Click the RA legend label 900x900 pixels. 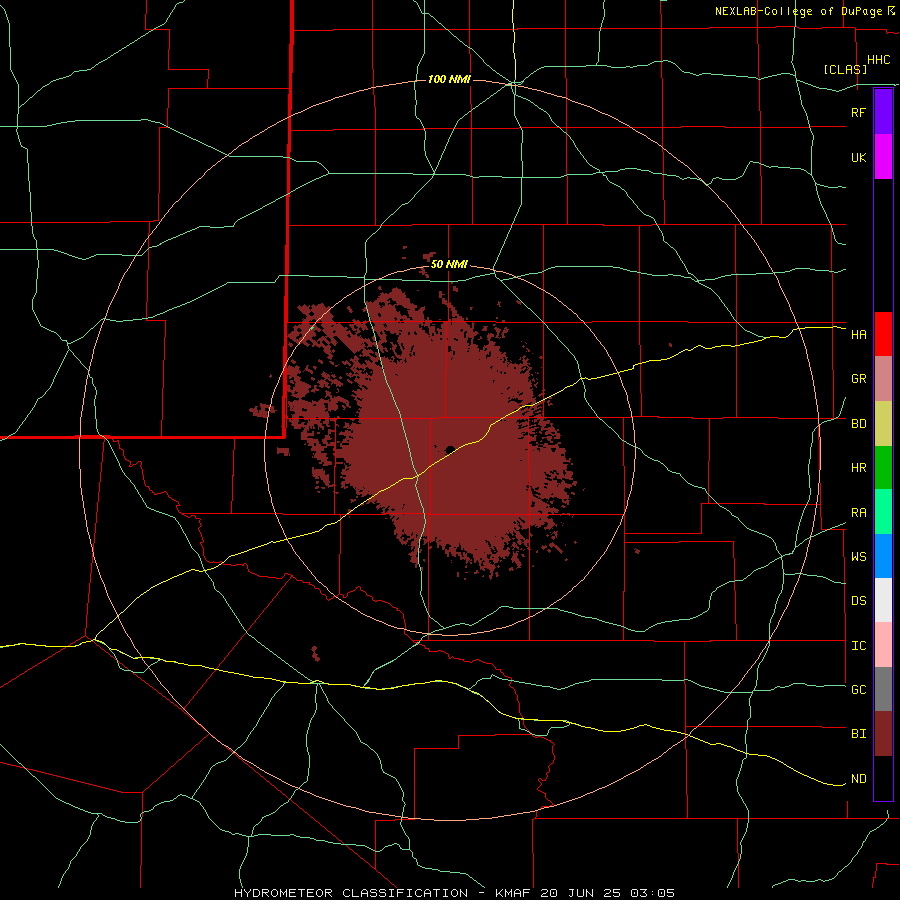[x=858, y=513]
